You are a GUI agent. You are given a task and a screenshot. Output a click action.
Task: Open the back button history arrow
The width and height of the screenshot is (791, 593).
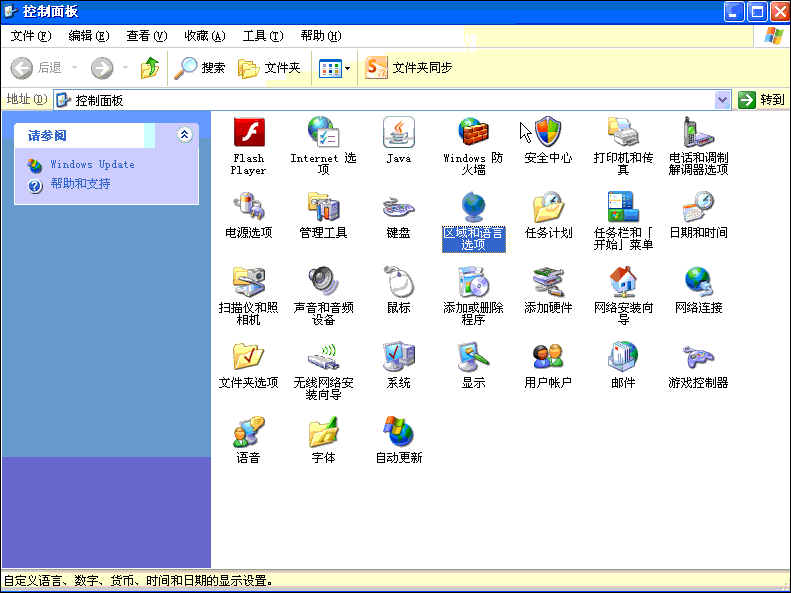click(x=74, y=68)
